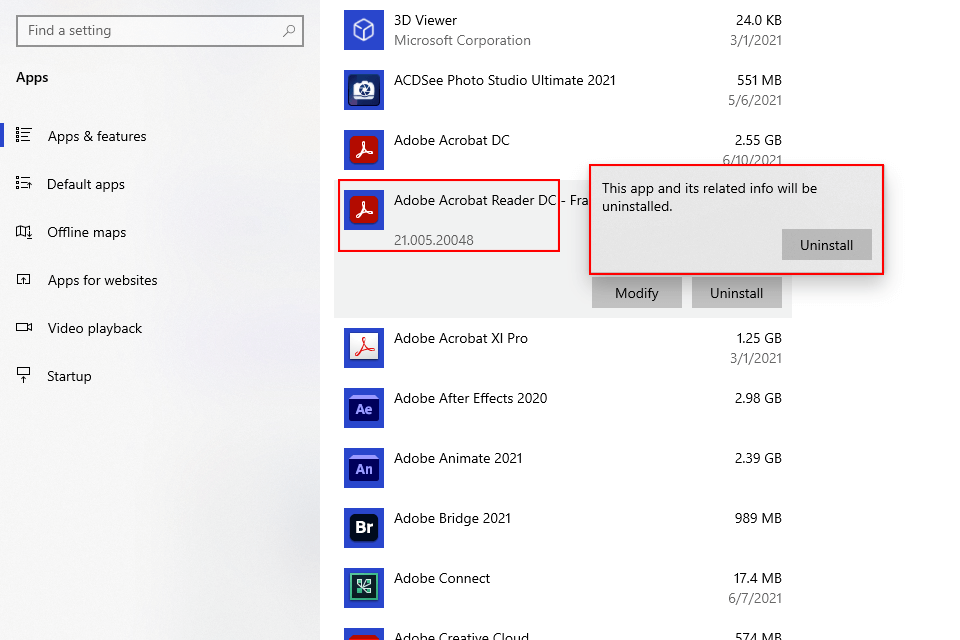Click the Apps & features sidebar icon
960x640 pixels.
click(23, 135)
